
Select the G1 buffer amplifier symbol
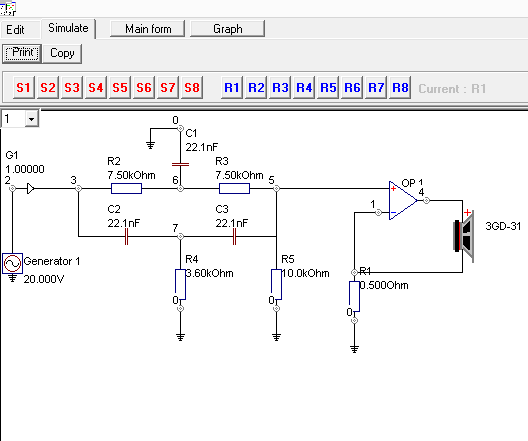tap(31, 189)
